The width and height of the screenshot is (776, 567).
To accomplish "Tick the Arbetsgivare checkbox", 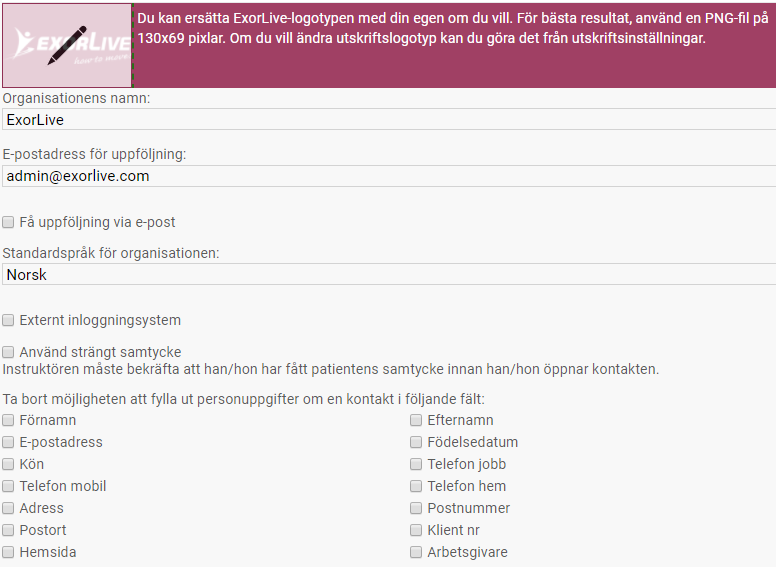I will [x=416, y=553].
